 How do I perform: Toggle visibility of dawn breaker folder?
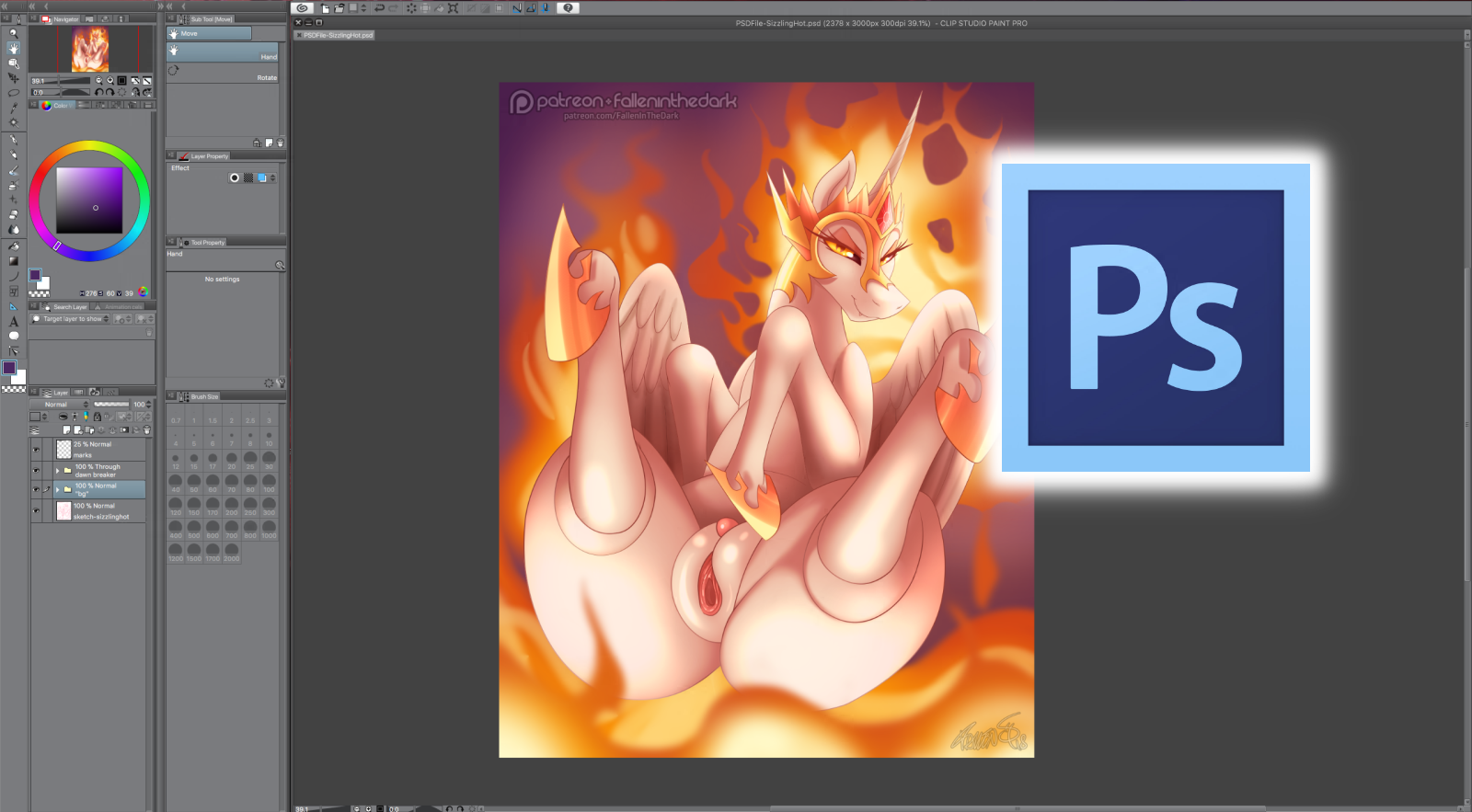(37, 471)
